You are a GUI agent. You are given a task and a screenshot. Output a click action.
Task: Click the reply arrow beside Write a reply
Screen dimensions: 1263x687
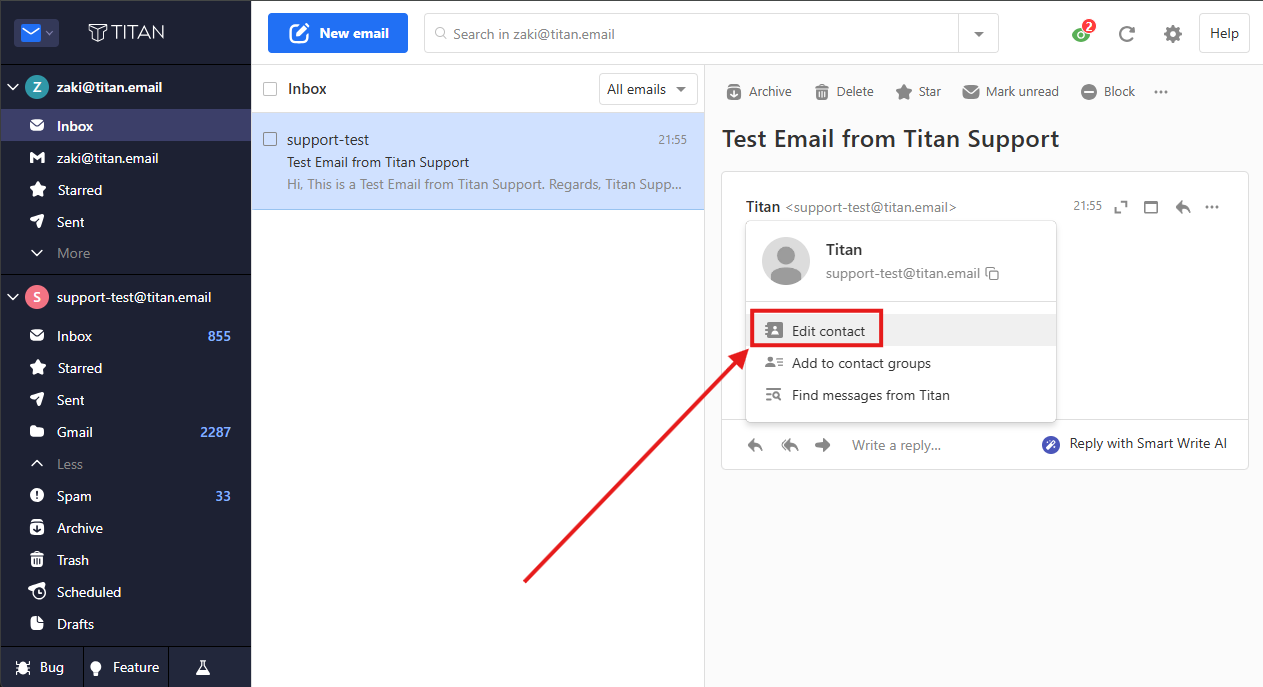tap(755, 445)
